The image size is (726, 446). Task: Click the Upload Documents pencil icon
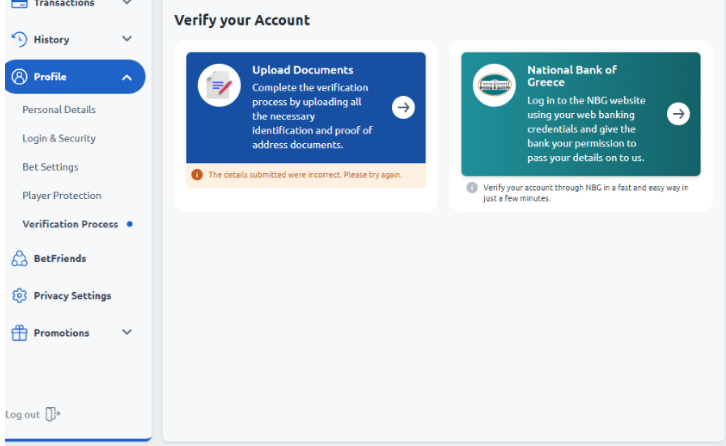coord(219,86)
